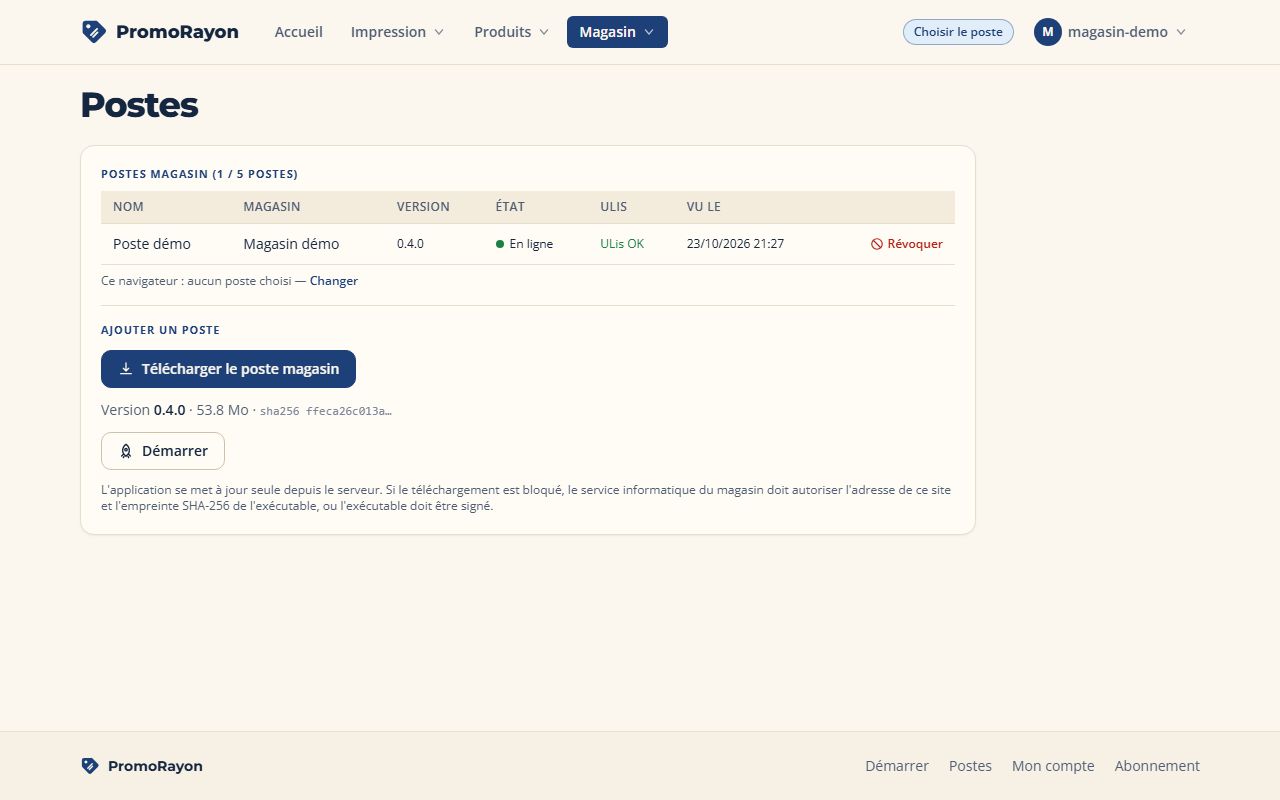Open the Postes link in the footer
Screen dimensions: 1280x800
click(970, 766)
